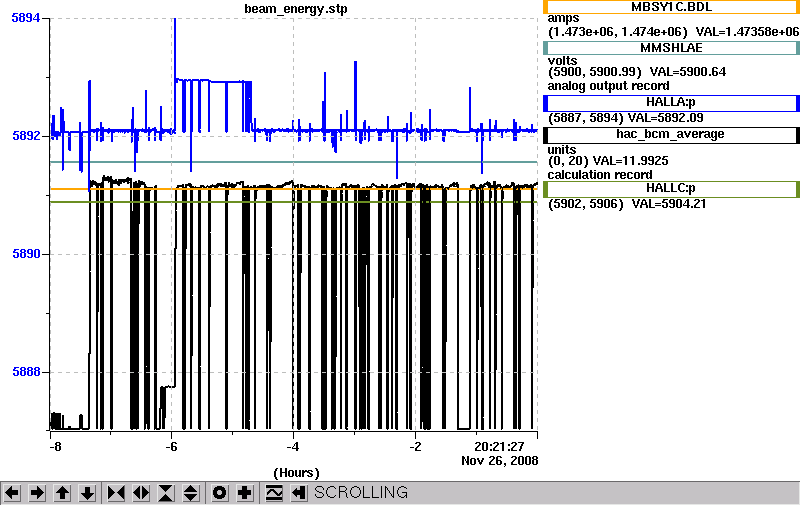Click the 'amps' unit label
Image resolution: width=800 pixels, height=505 pixels.
(563, 19)
